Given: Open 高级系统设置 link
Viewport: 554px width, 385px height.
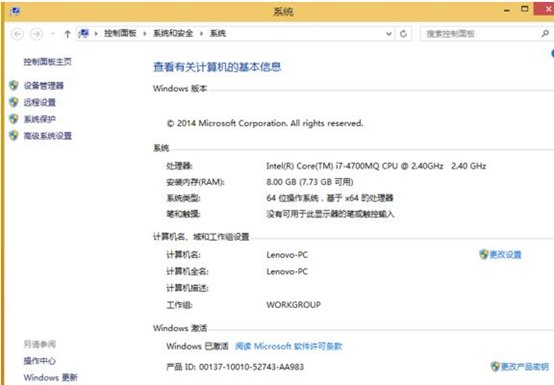Looking at the screenshot, I should pyautogui.click(x=48, y=136).
